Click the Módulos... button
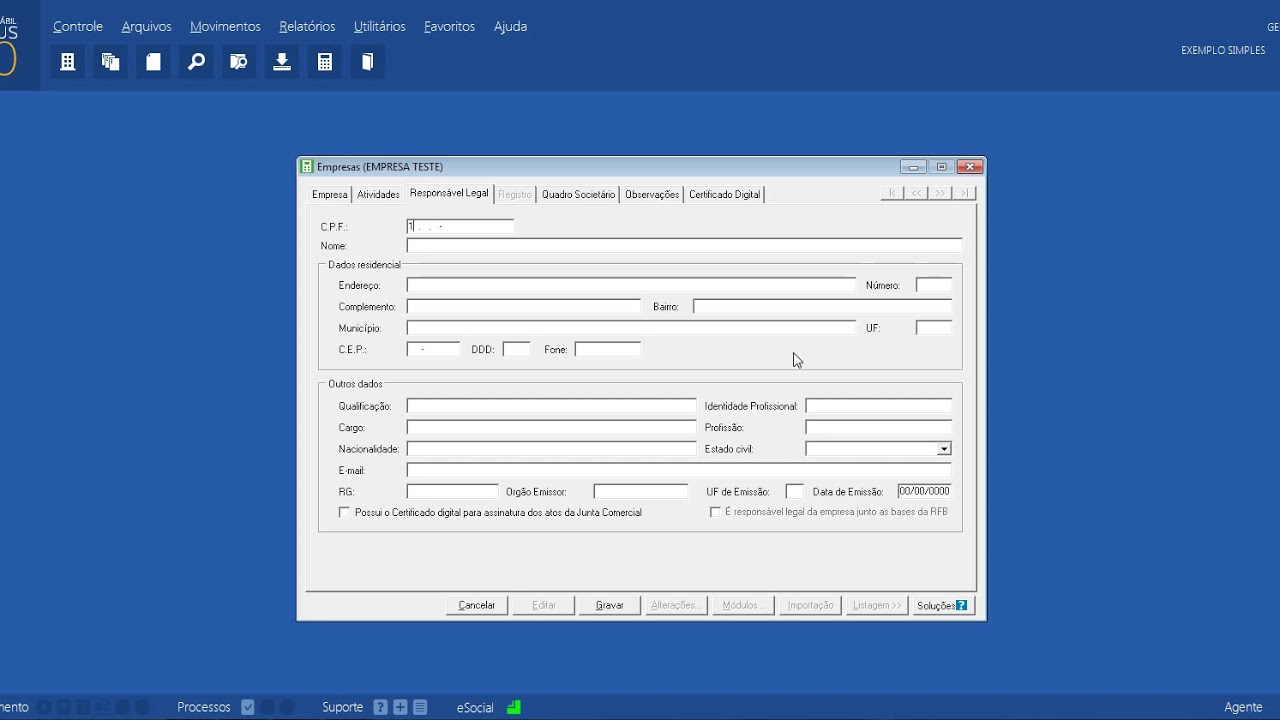This screenshot has height=720, width=1280. pos(743,605)
